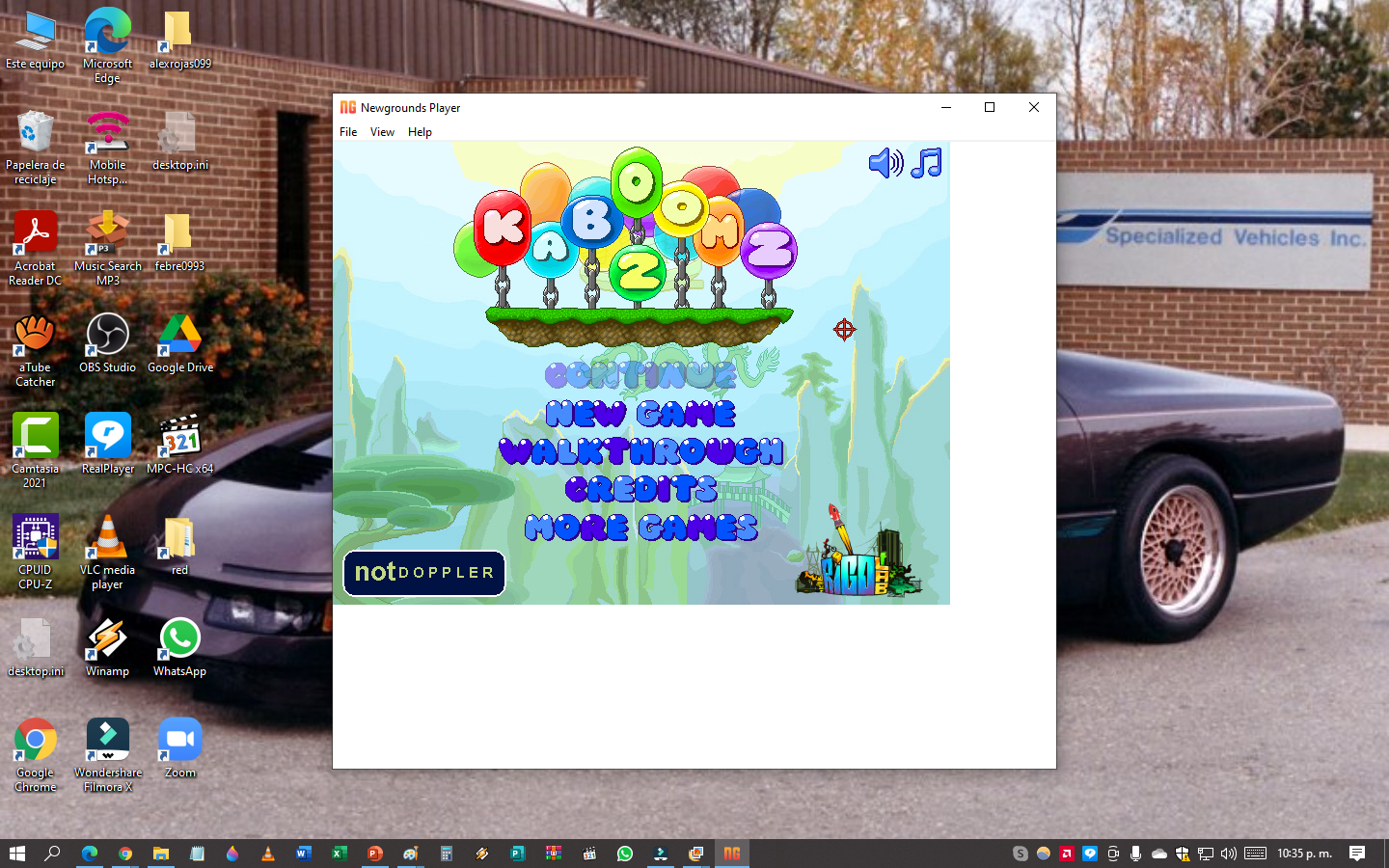
Task: Click the Newgrounds Player taskbar button
Action: click(x=732, y=854)
